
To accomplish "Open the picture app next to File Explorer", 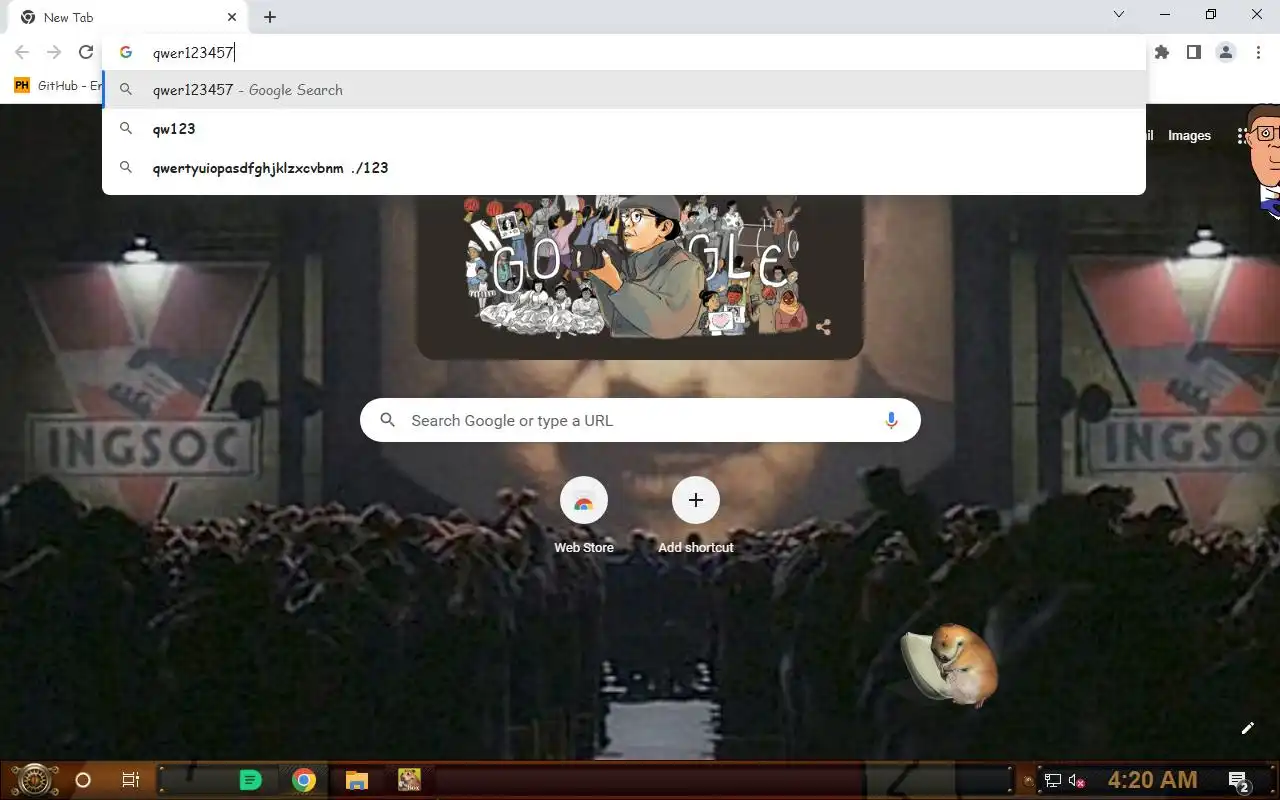I will (409, 780).
